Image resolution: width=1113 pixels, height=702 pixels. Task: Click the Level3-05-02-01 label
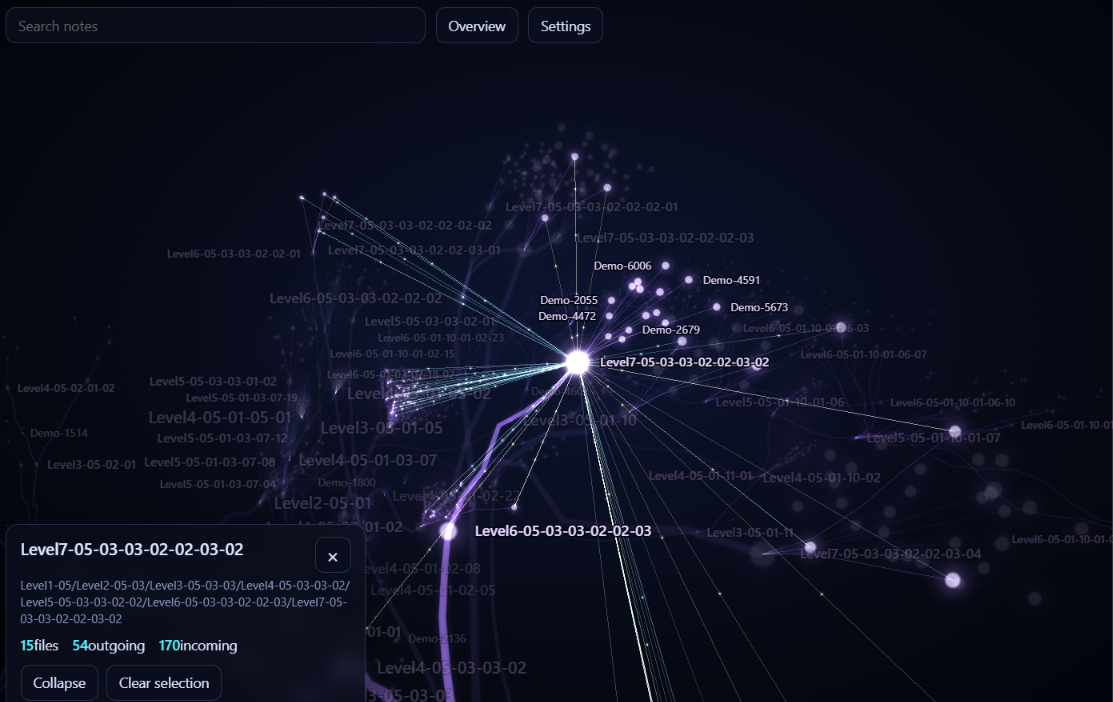coord(92,464)
